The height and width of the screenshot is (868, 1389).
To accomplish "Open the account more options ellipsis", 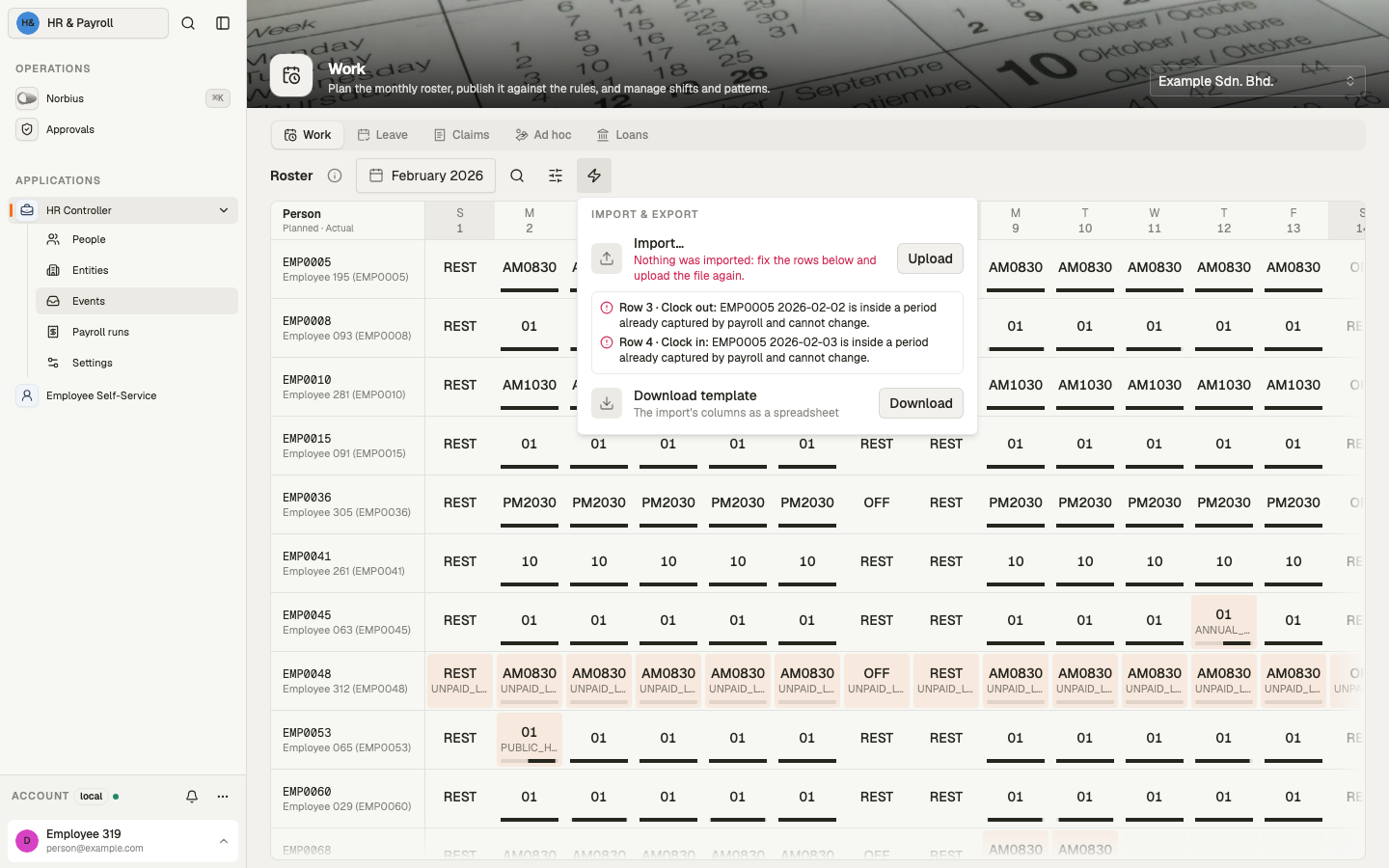I will tap(223, 797).
